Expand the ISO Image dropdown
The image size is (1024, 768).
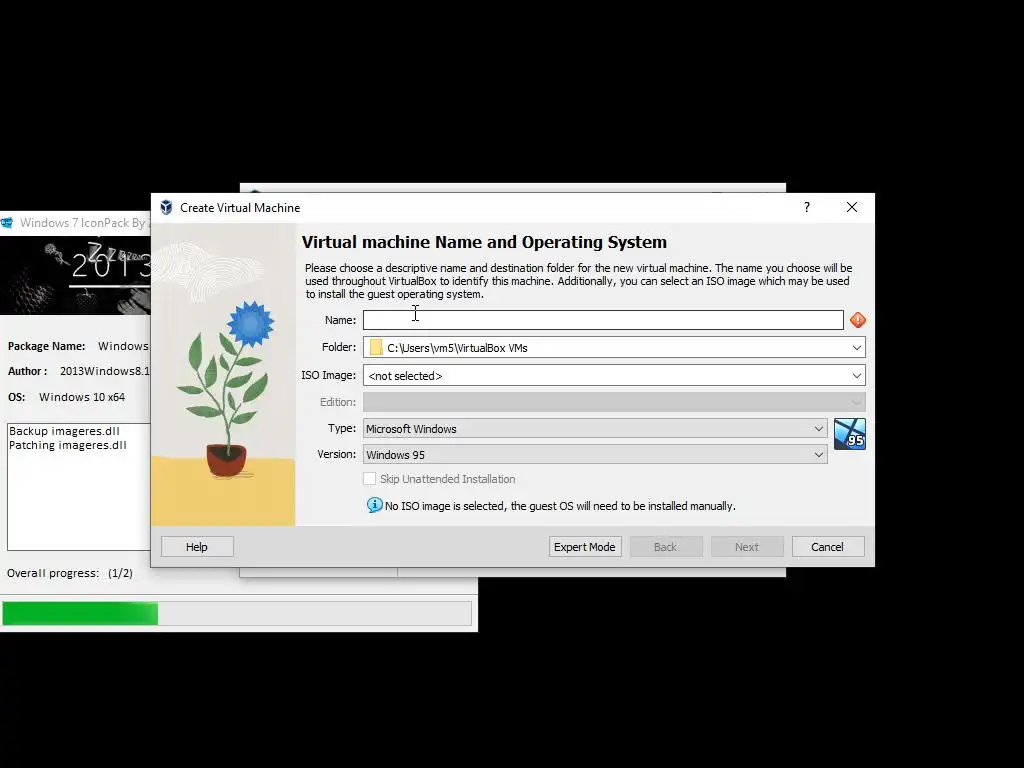[x=856, y=376]
